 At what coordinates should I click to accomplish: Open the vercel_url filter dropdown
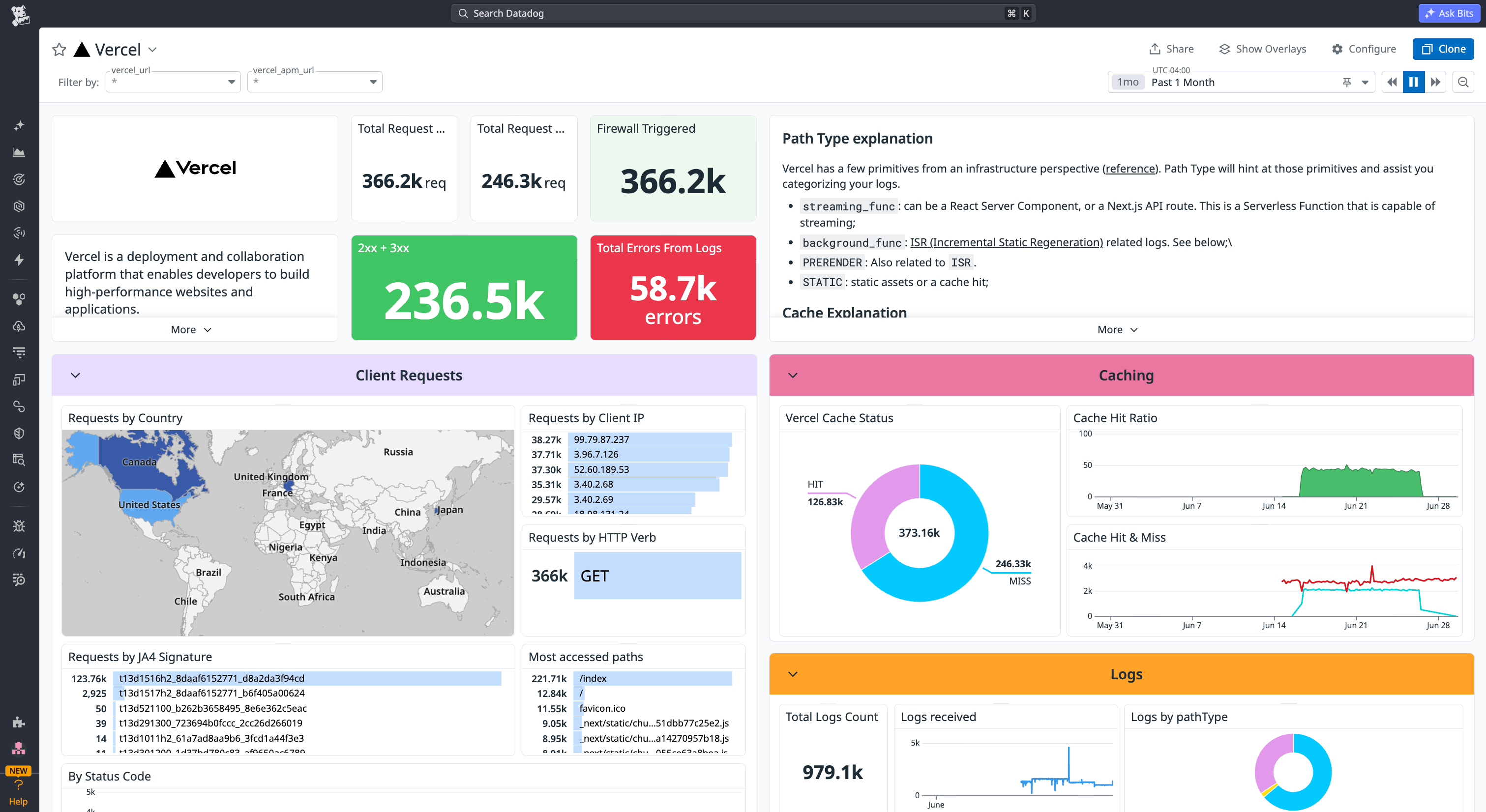click(x=173, y=82)
